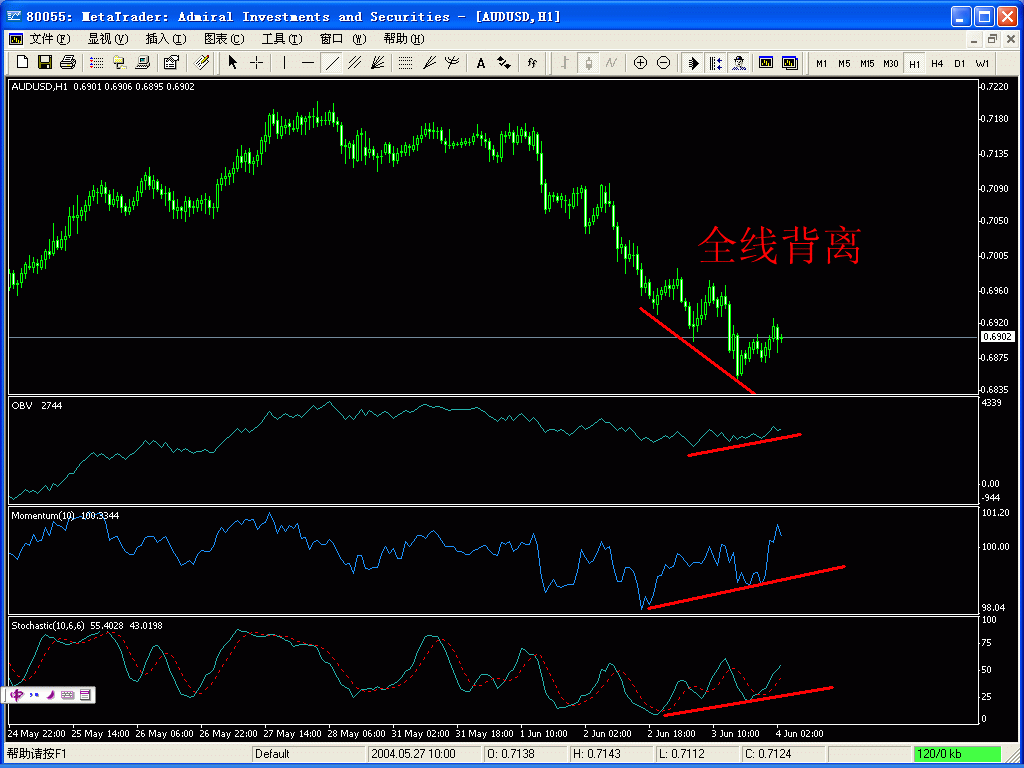Click the Zoom In magnifier
This screenshot has height=768, width=1024.
[641, 63]
